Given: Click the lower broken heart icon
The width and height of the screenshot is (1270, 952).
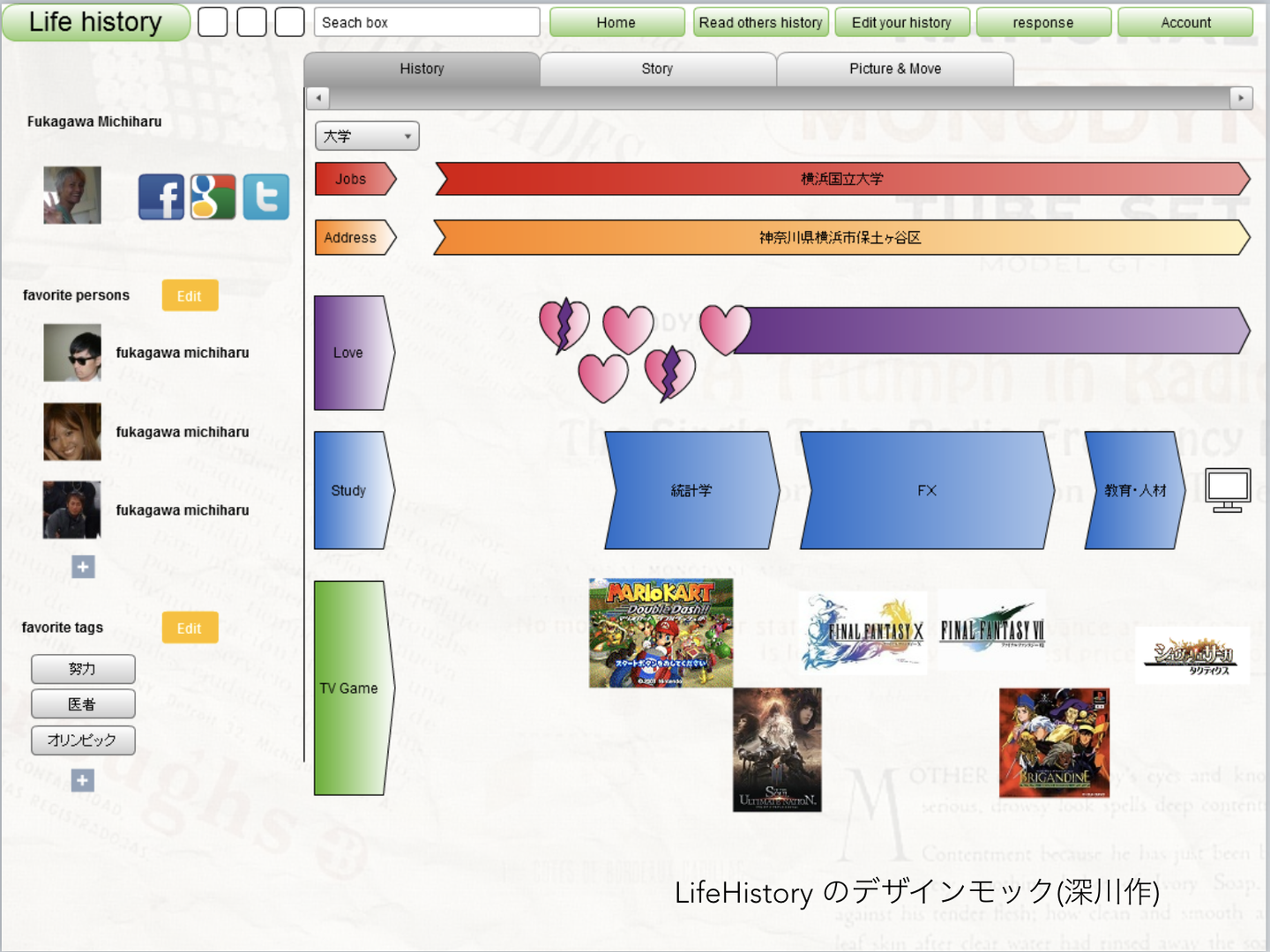Looking at the screenshot, I should 670,373.
